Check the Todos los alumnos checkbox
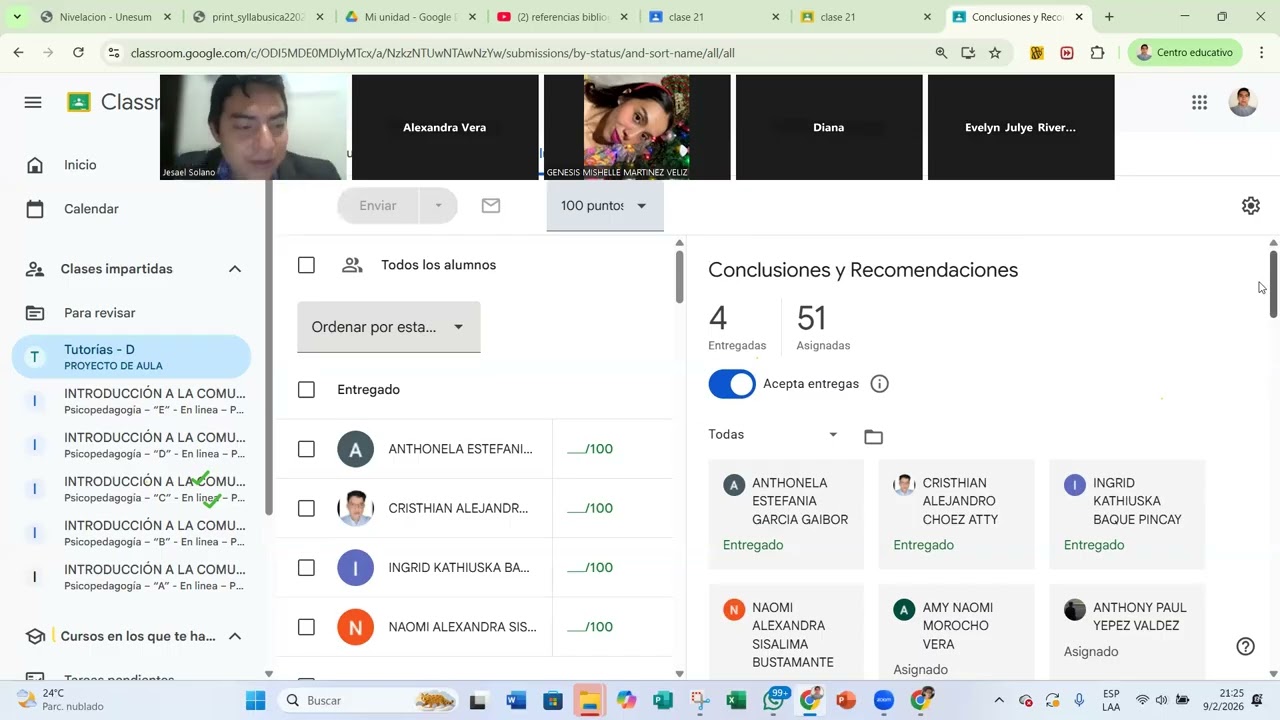Viewport: 1280px width, 720px height. pyautogui.click(x=306, y=265)
